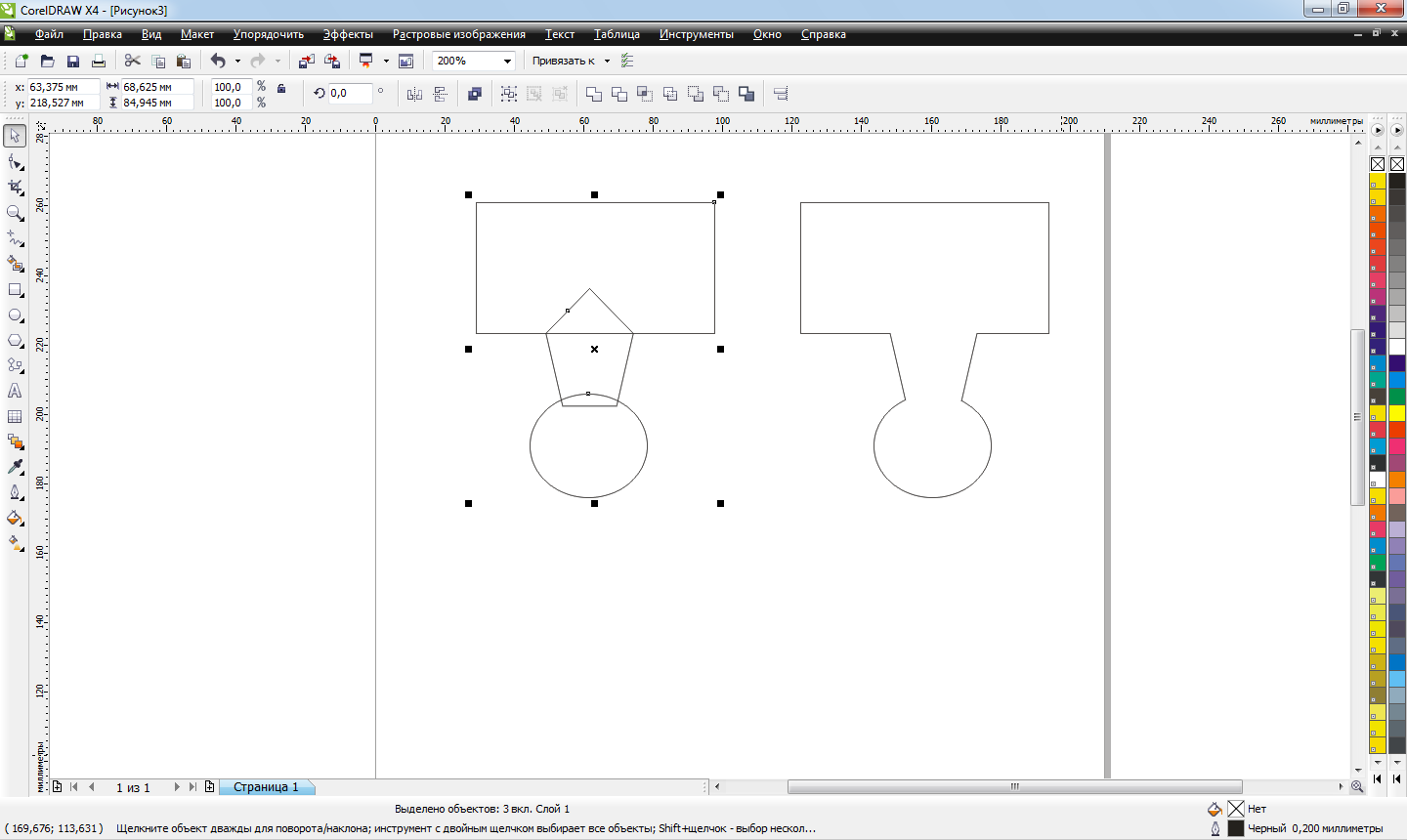Open the Справка menu

tap(823, 34)
